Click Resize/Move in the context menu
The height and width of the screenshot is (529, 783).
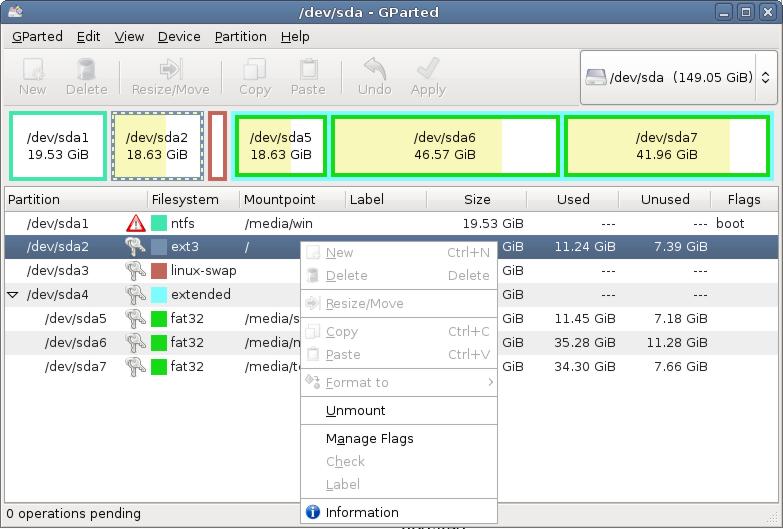[398, 303]
